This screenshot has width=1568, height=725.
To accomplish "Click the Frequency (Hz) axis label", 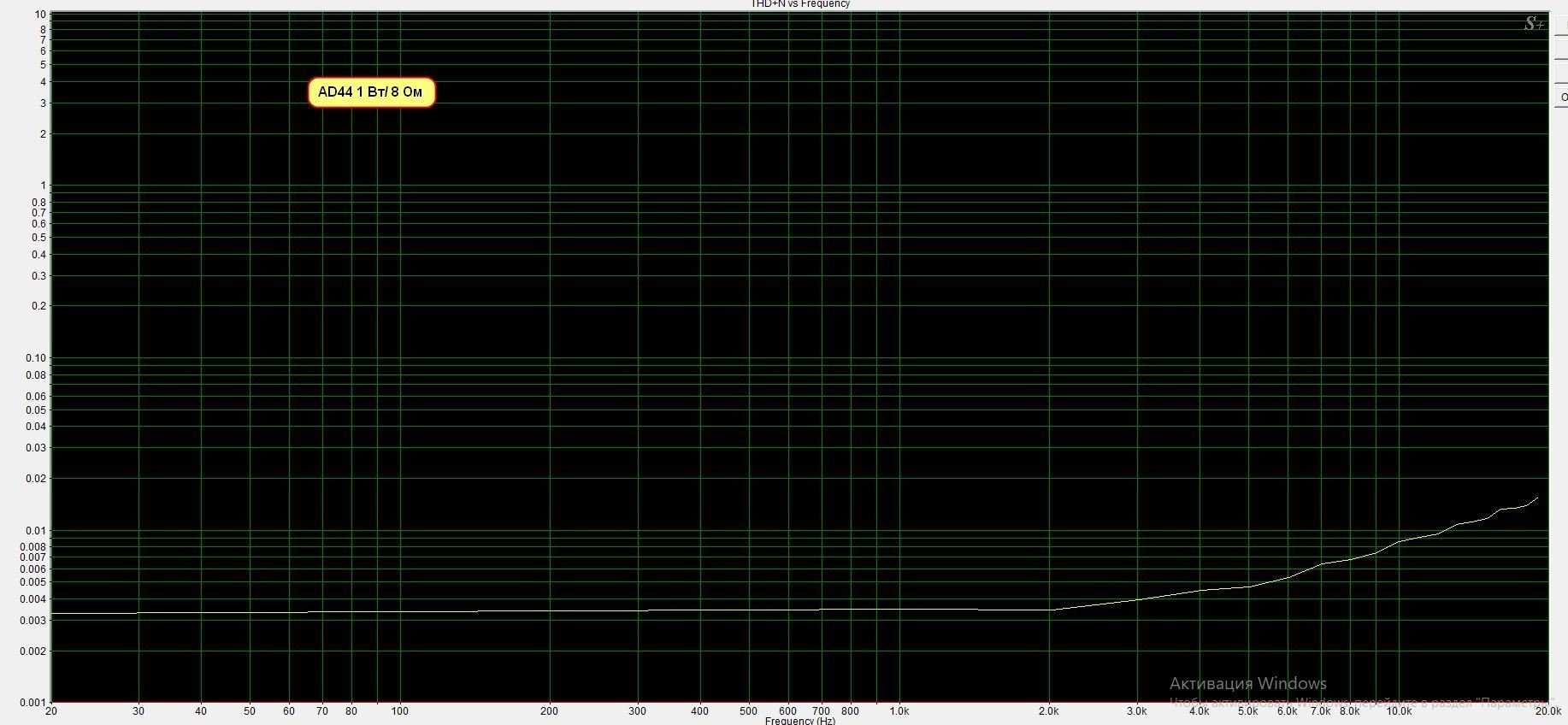I will point(800,721).
